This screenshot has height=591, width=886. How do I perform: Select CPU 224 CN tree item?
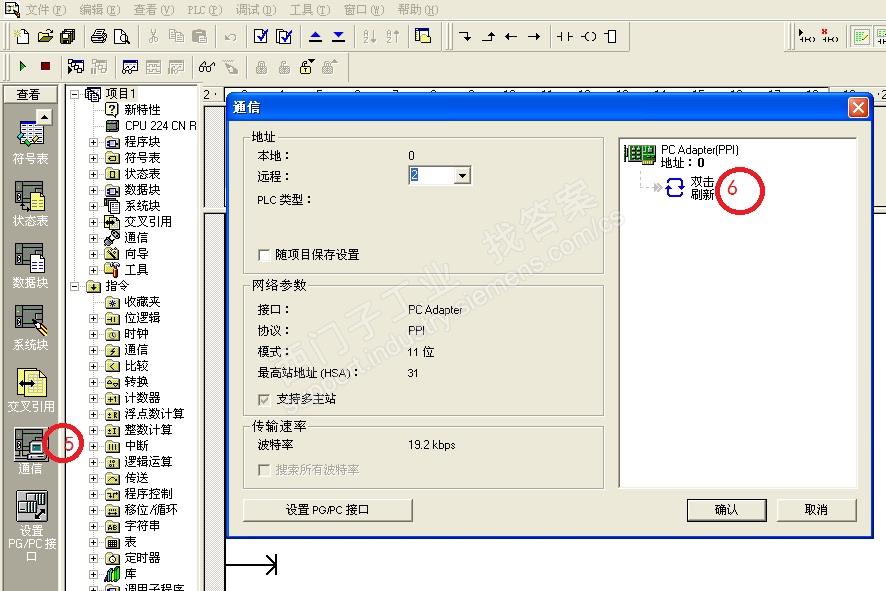(x=160, y=126)
